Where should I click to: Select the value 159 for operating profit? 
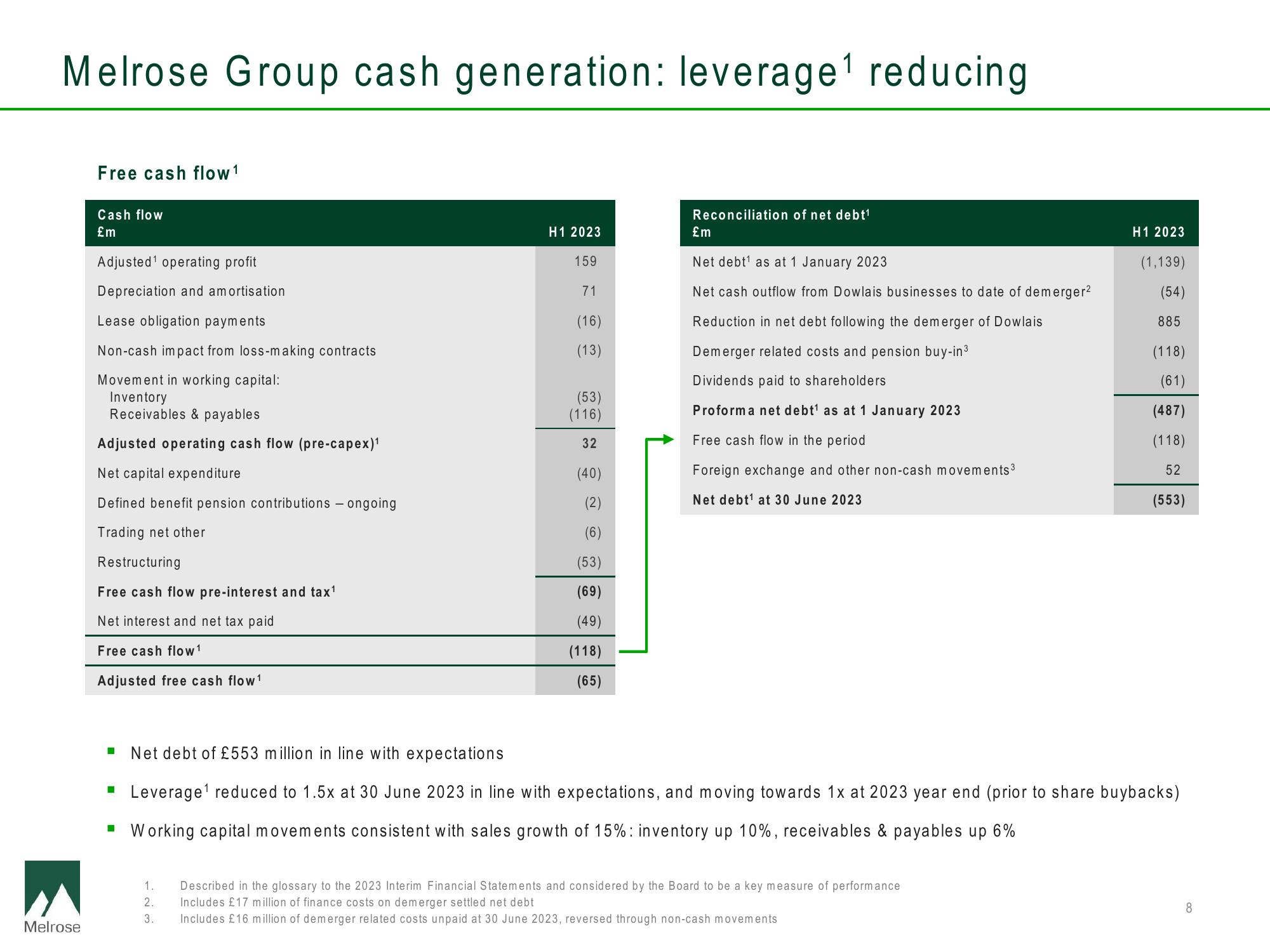pyautogui.click(x=585, y=261)
